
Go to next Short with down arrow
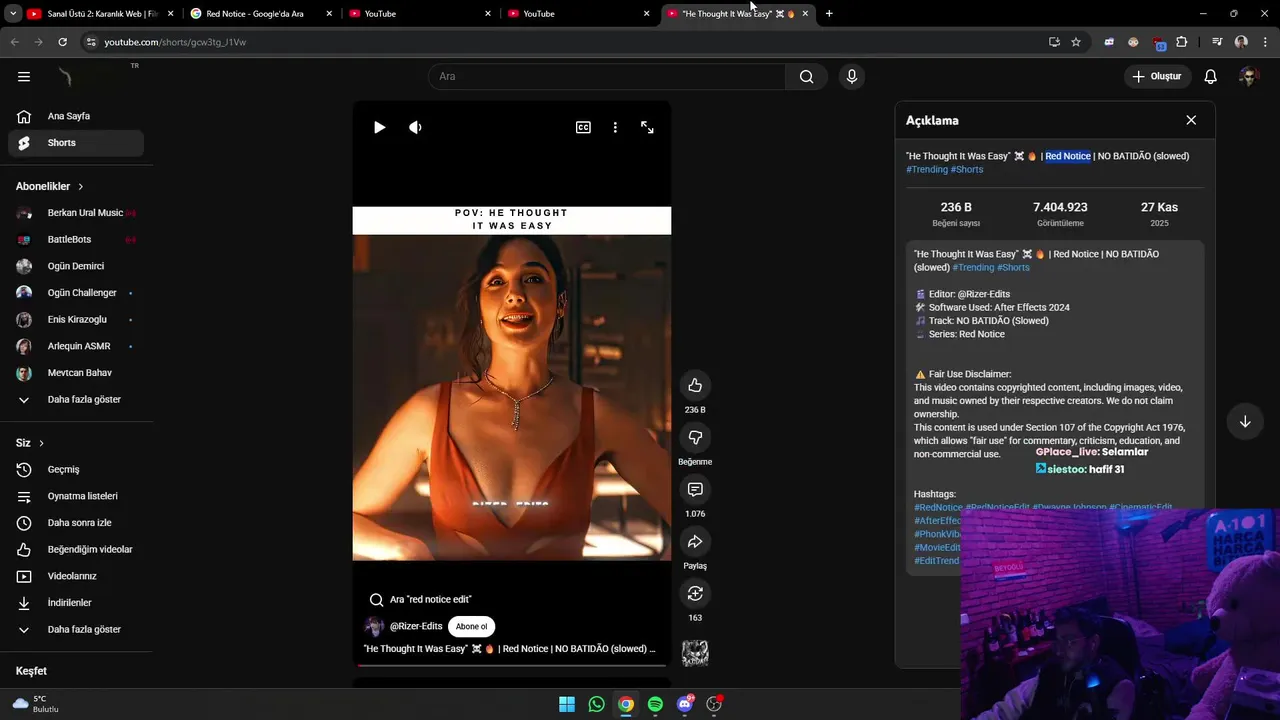pyautogui.click(x=1245, y=421)
